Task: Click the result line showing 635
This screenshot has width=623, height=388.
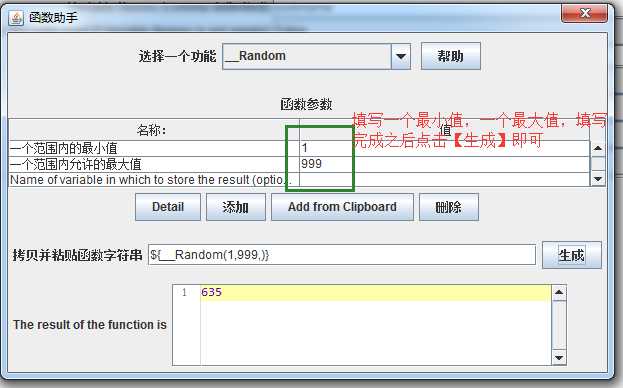Action: tap(376, 292)
